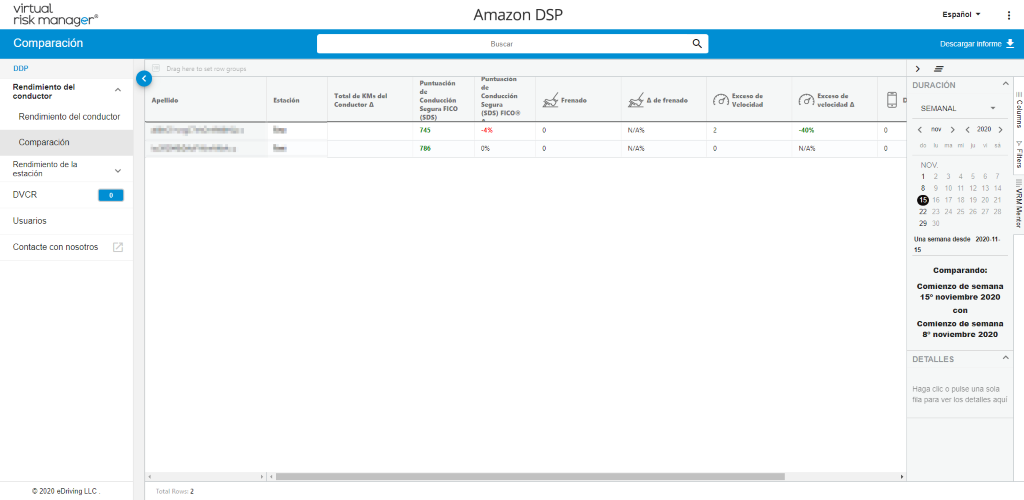
Task: Click the row groups icon by Drag here
Action: [156, 68]
